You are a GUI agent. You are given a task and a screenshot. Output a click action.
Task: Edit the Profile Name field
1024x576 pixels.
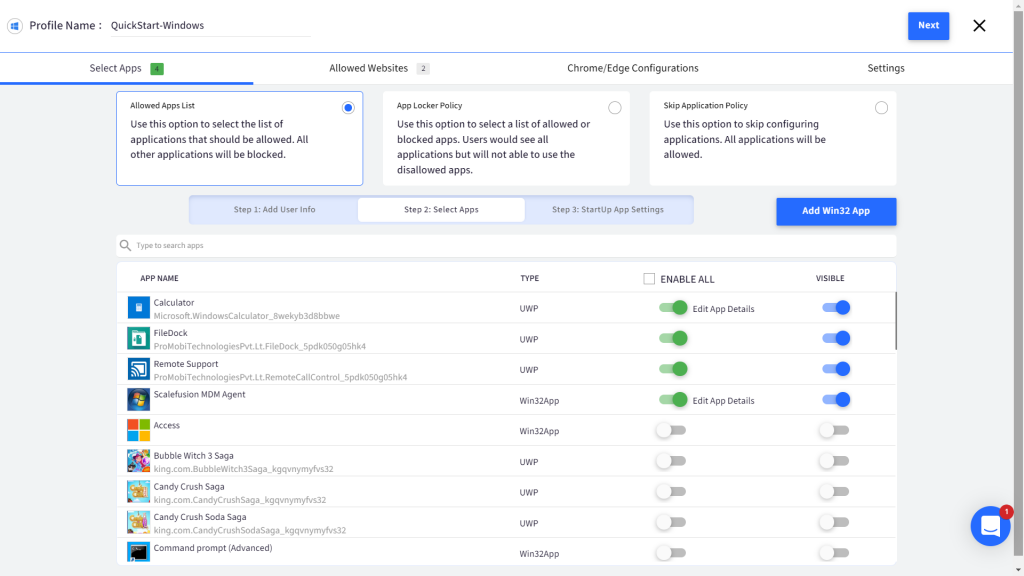[210, 25]
